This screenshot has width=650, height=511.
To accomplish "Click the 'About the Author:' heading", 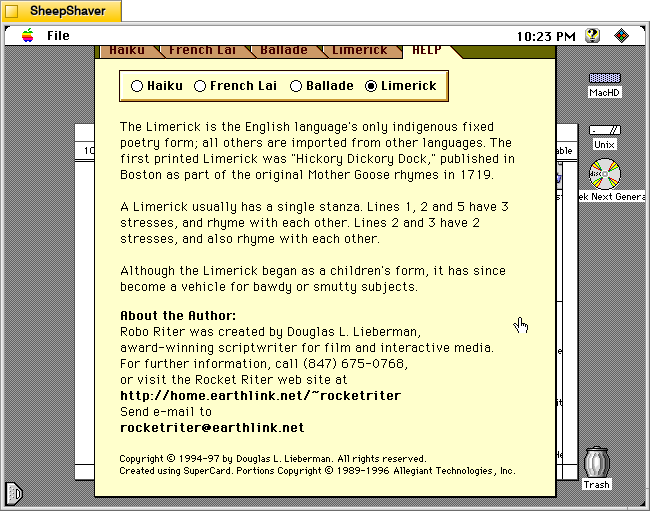I will [x=178, y=316].
